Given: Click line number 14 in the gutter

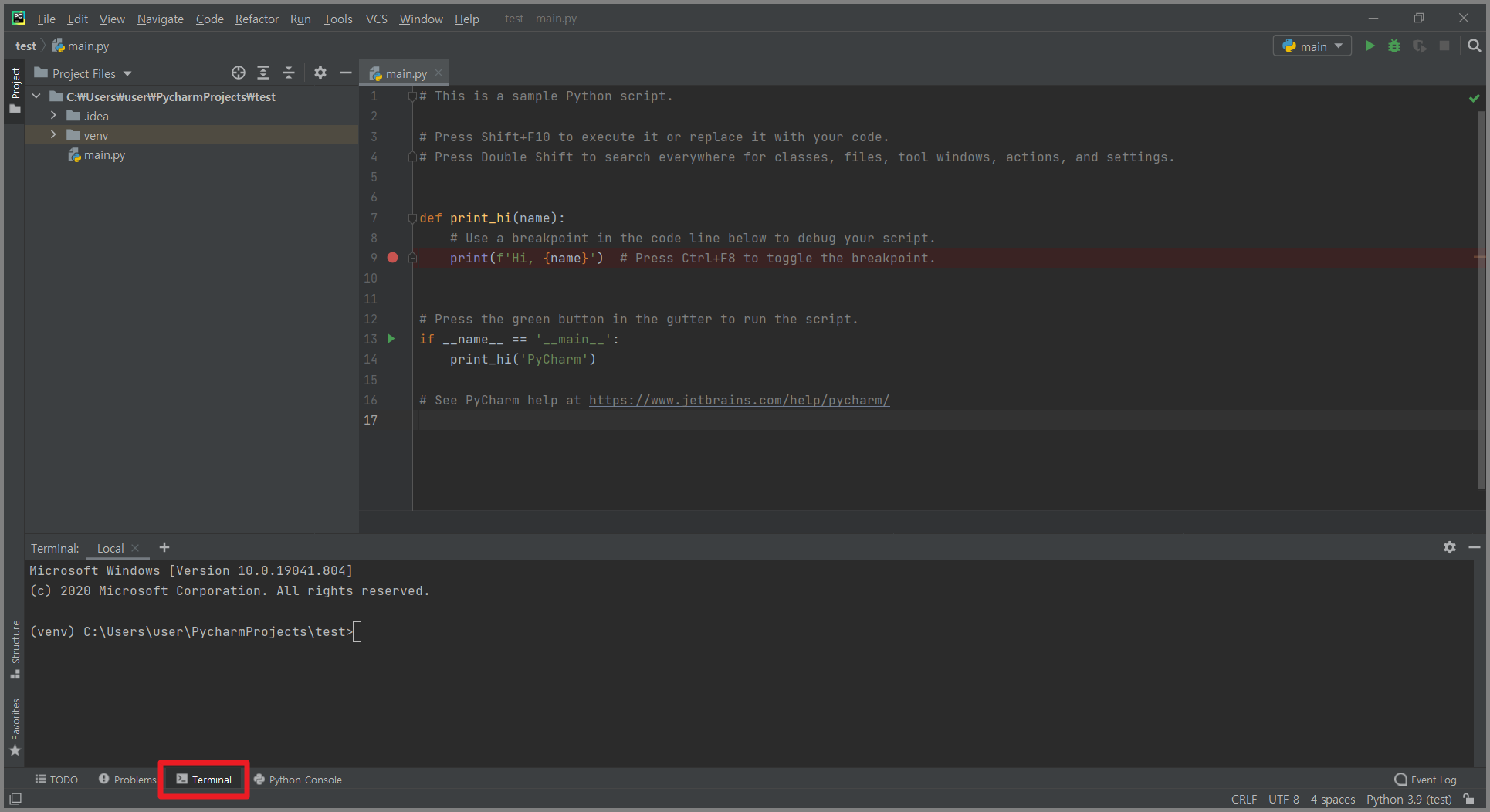Looking at the screenshot, I should click(371, 360).
